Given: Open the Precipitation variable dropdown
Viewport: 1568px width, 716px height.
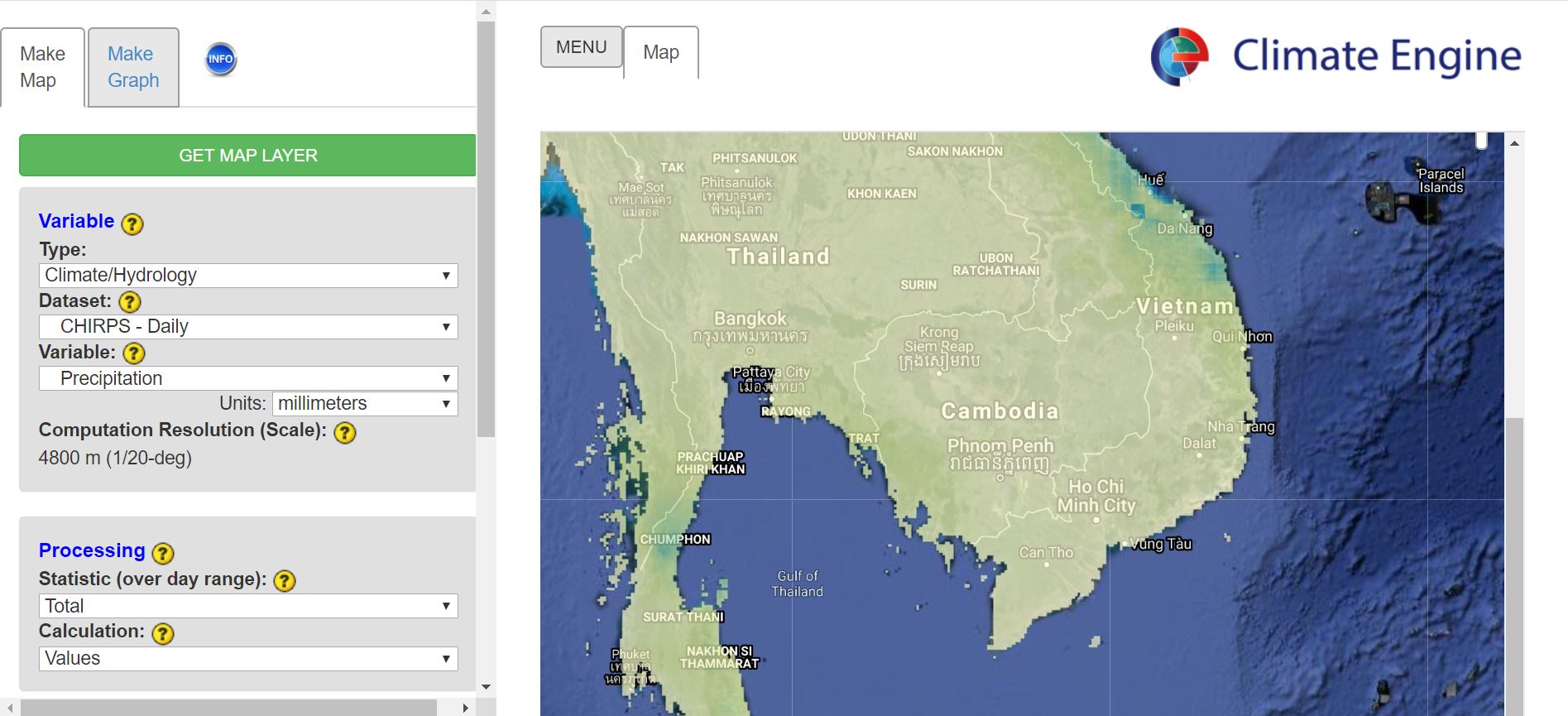Looking at the screenshot, I should pos(247,379).
